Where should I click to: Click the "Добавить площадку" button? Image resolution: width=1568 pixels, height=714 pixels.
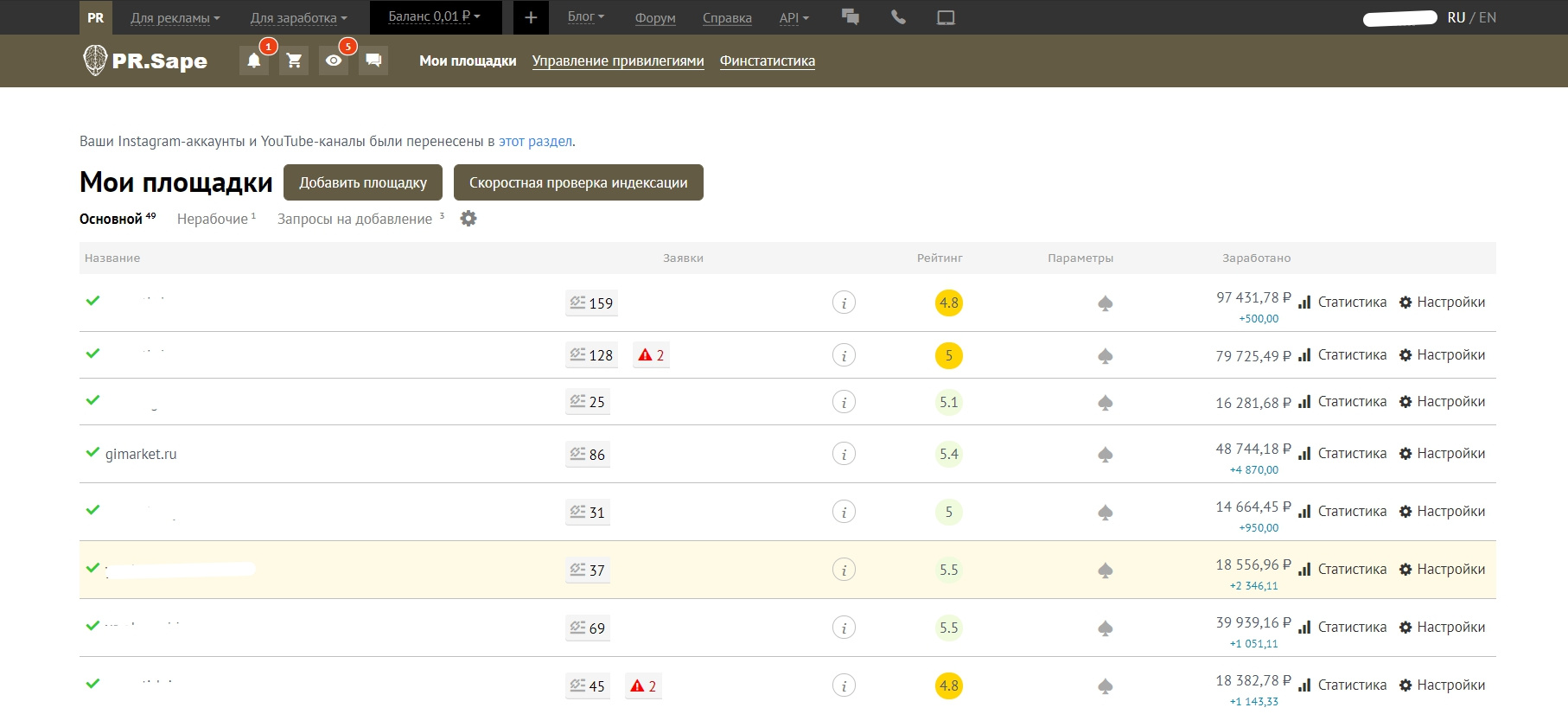[x=363, y=182]
